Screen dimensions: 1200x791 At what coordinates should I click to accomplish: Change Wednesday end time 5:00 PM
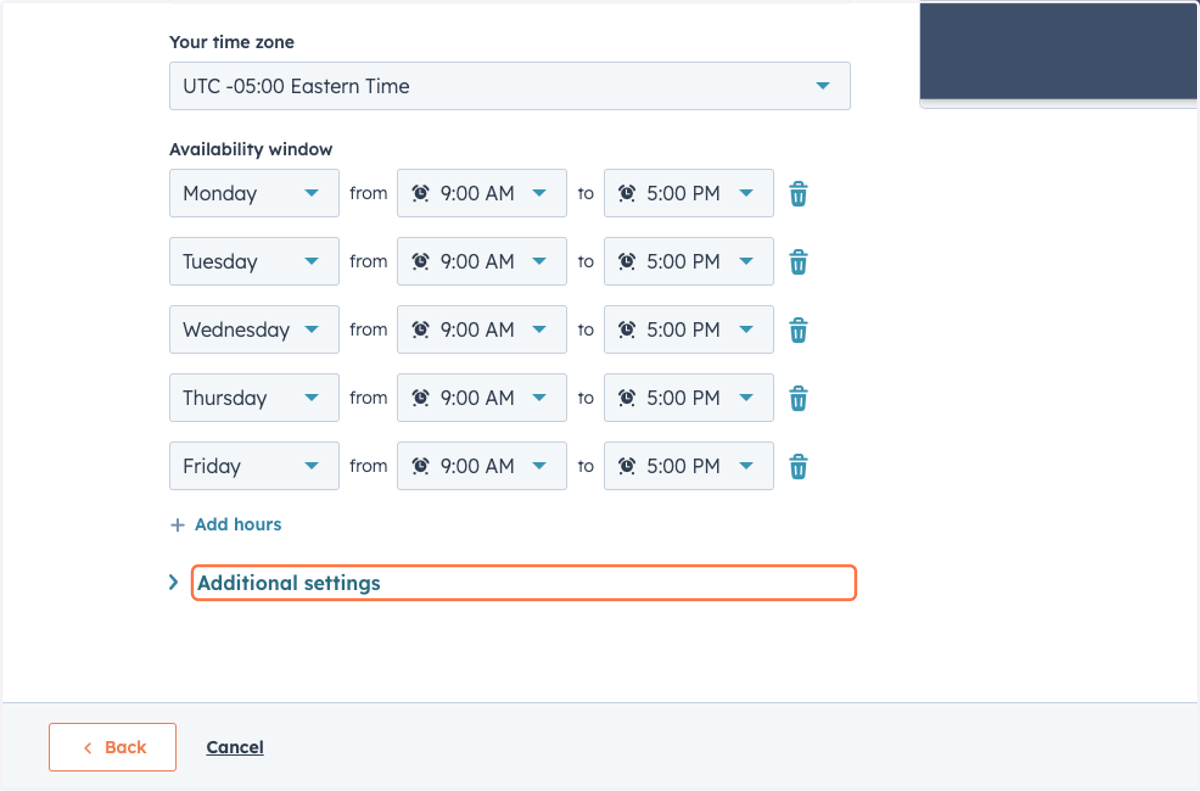pyautogui.click(x=689, y=329)
